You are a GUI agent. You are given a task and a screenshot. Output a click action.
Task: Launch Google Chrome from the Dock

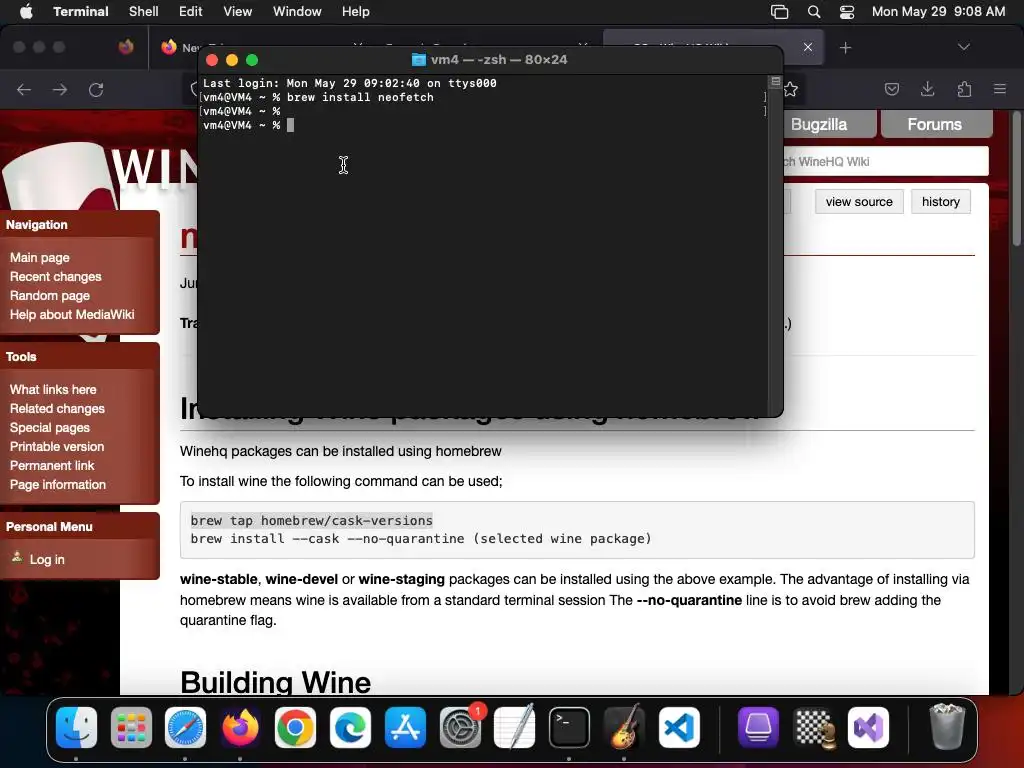click(295, 728)
